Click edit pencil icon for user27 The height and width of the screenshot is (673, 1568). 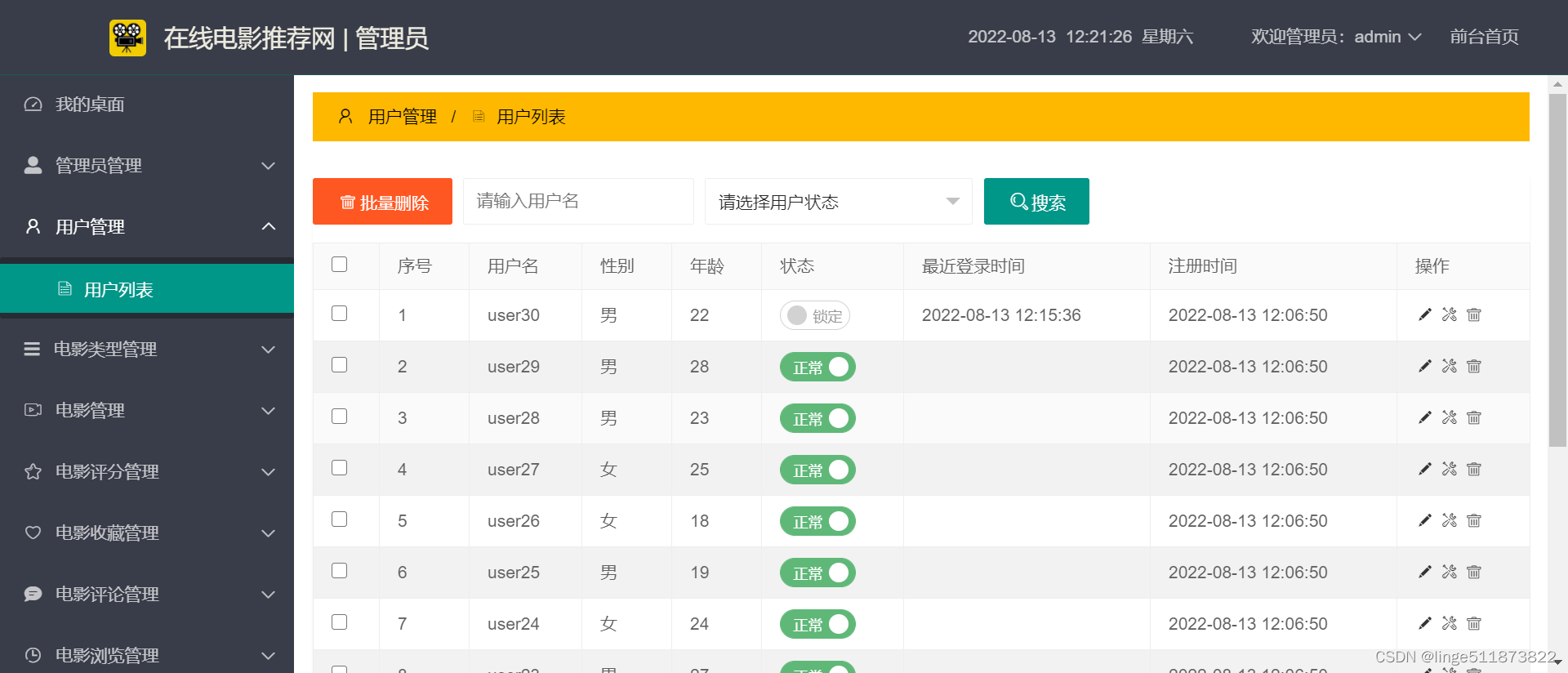tap(1425, 469)
